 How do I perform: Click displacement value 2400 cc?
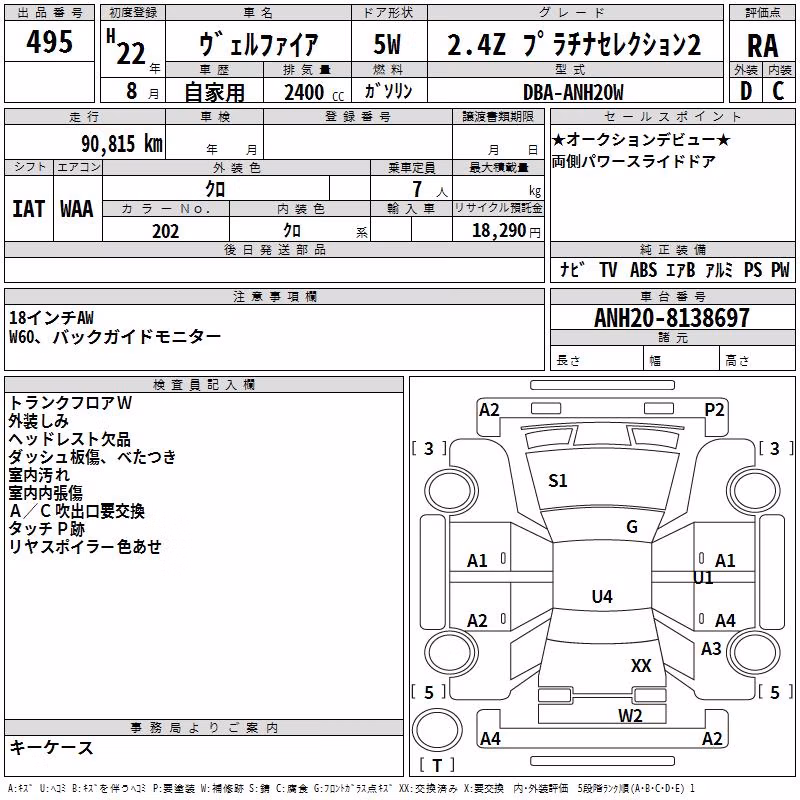coord(314,92)
